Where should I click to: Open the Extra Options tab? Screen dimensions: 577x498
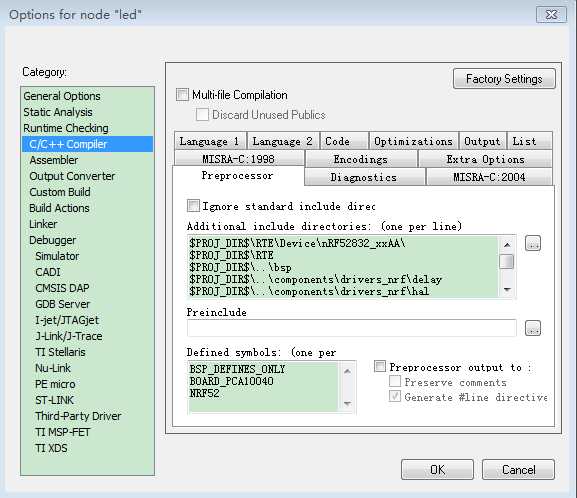pos(485,159)
